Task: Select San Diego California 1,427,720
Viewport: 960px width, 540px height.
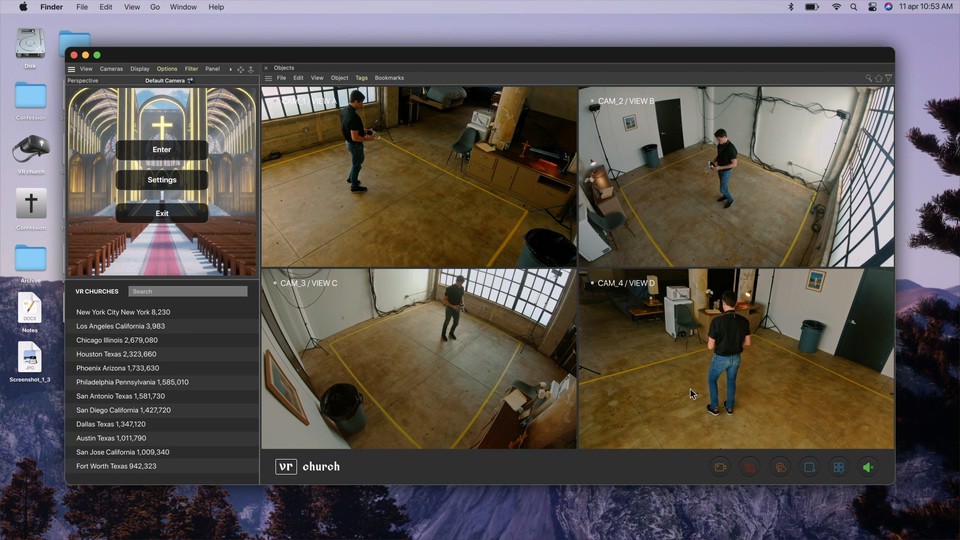Action: [162, 410]
